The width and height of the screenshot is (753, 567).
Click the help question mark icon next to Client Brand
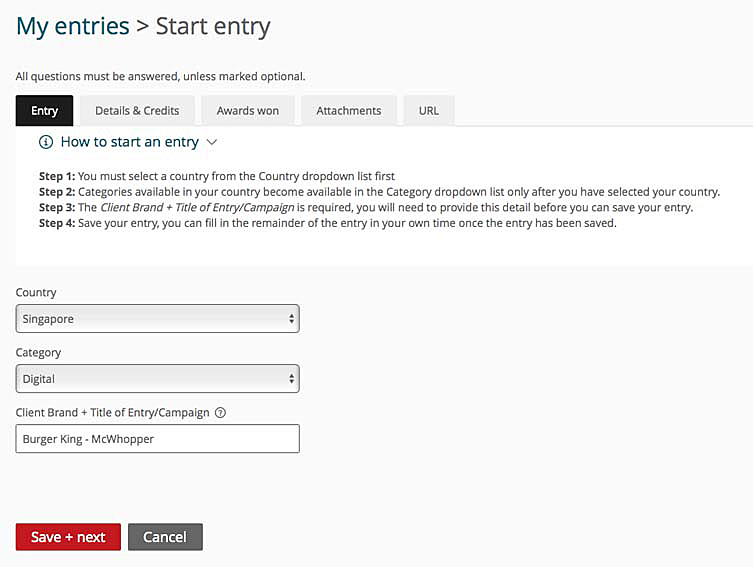pos(220,413)
